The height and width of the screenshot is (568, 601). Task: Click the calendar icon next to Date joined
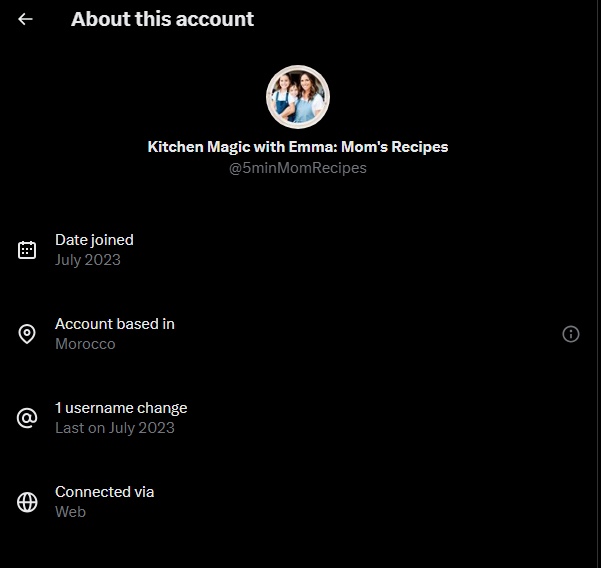(x=27, y=250)
